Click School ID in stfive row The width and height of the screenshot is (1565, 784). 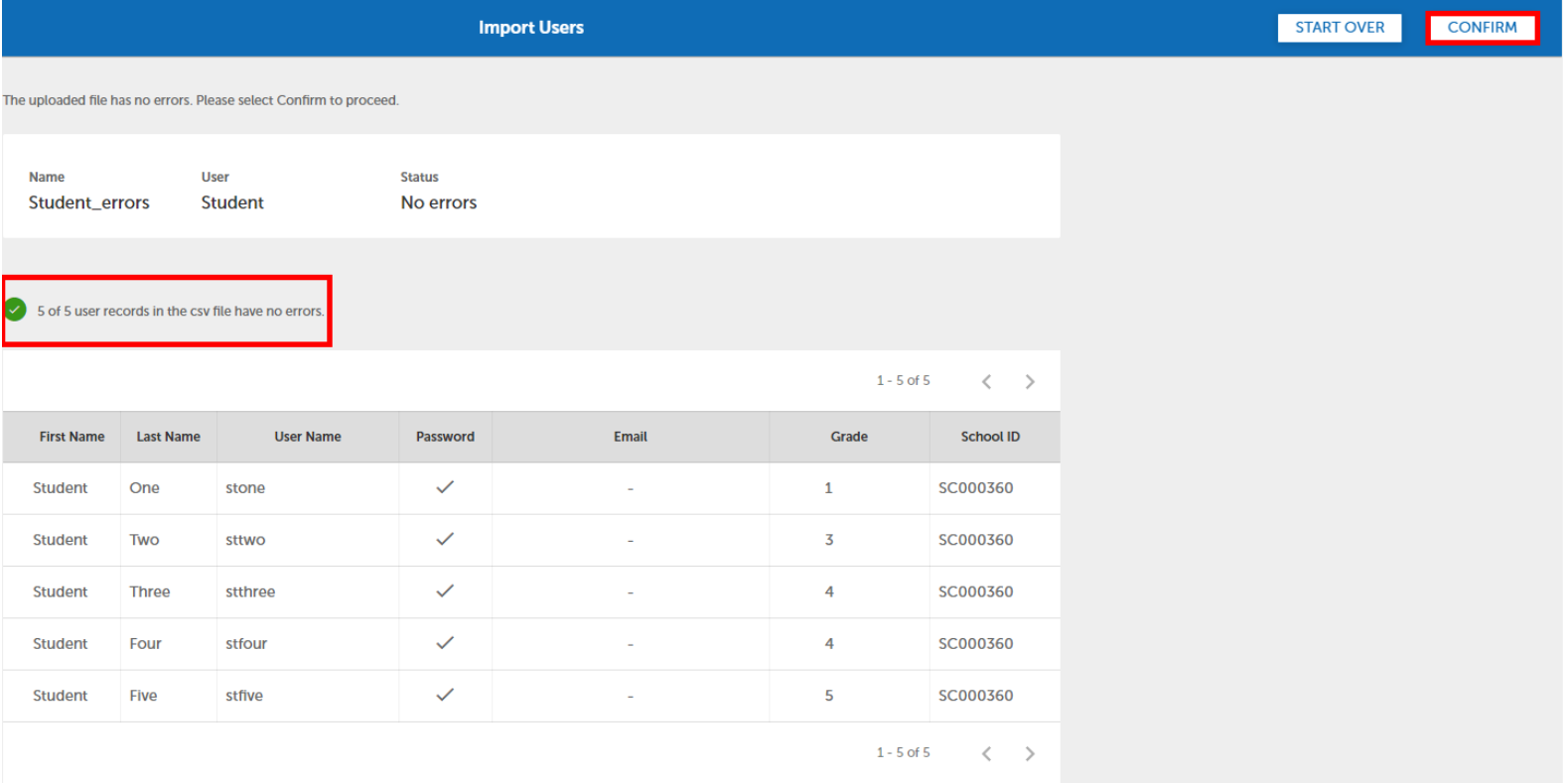[976, 696]
